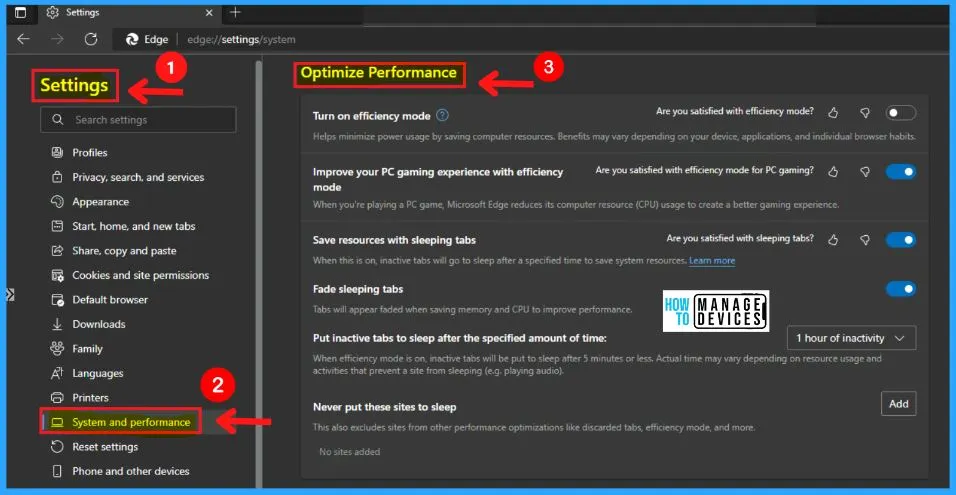Thumbs down for efficiency mode satisfaction
Image resolution: width=956 pixels, height=495 pixels.
coord(865,113)
